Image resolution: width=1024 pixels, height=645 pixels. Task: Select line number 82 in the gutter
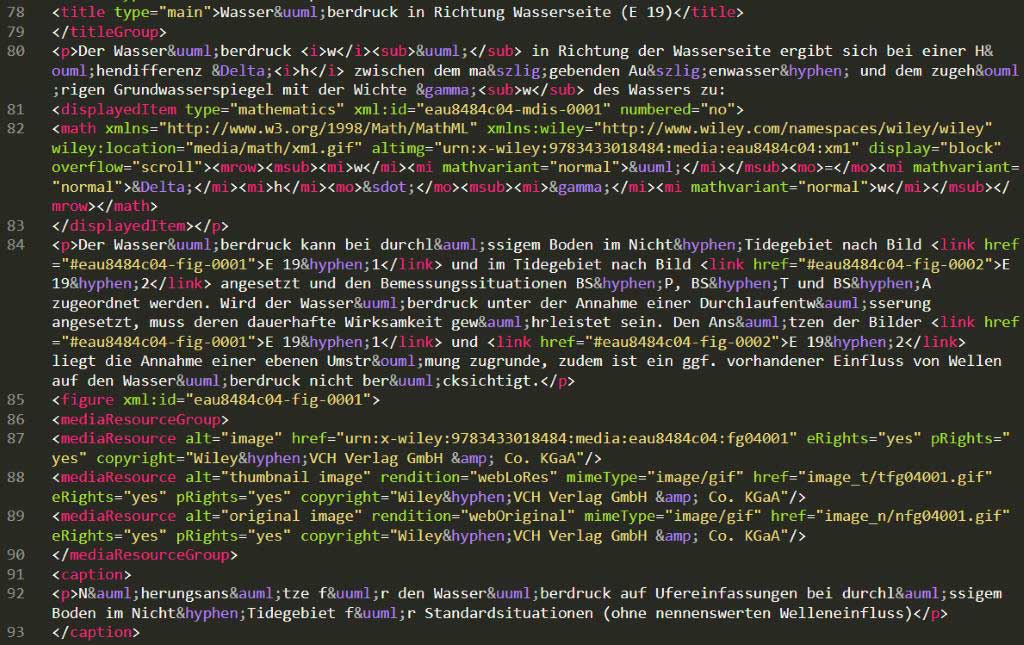17,129
